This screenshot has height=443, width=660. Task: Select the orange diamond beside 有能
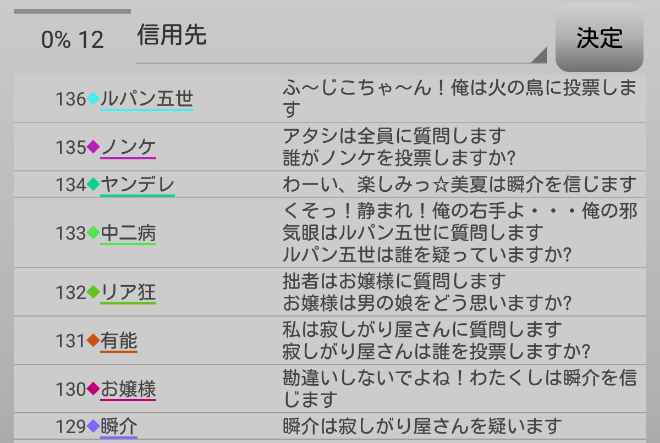93,341
